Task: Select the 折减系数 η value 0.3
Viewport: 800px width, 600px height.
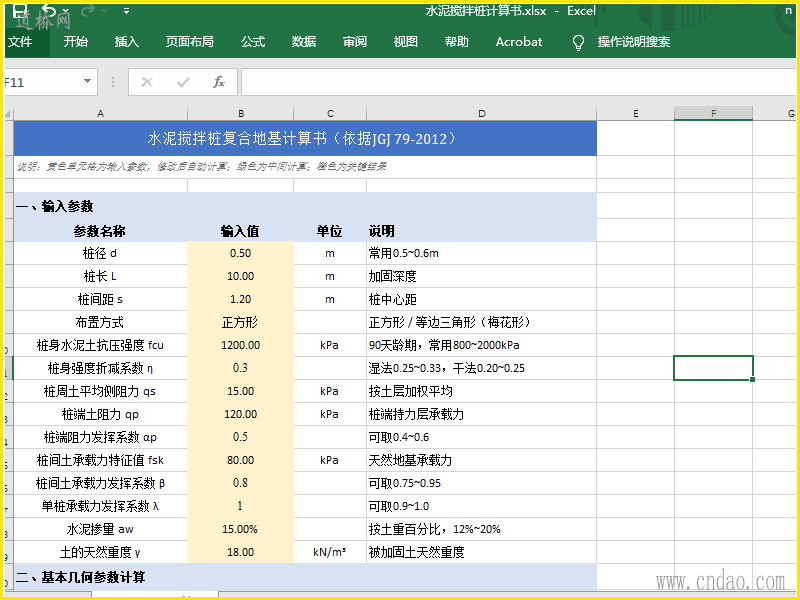Action: point(240,368)
